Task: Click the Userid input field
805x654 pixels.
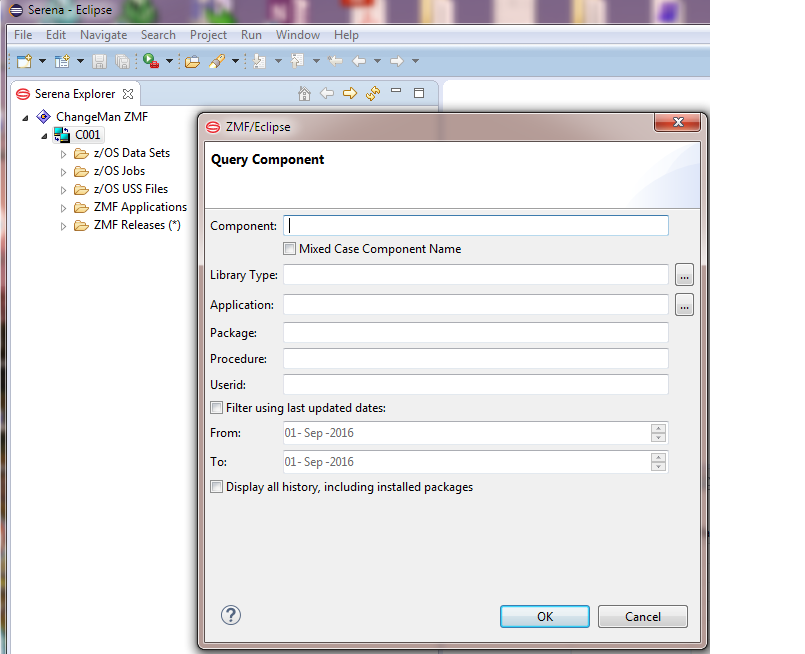Action: [x=476, y=384]
